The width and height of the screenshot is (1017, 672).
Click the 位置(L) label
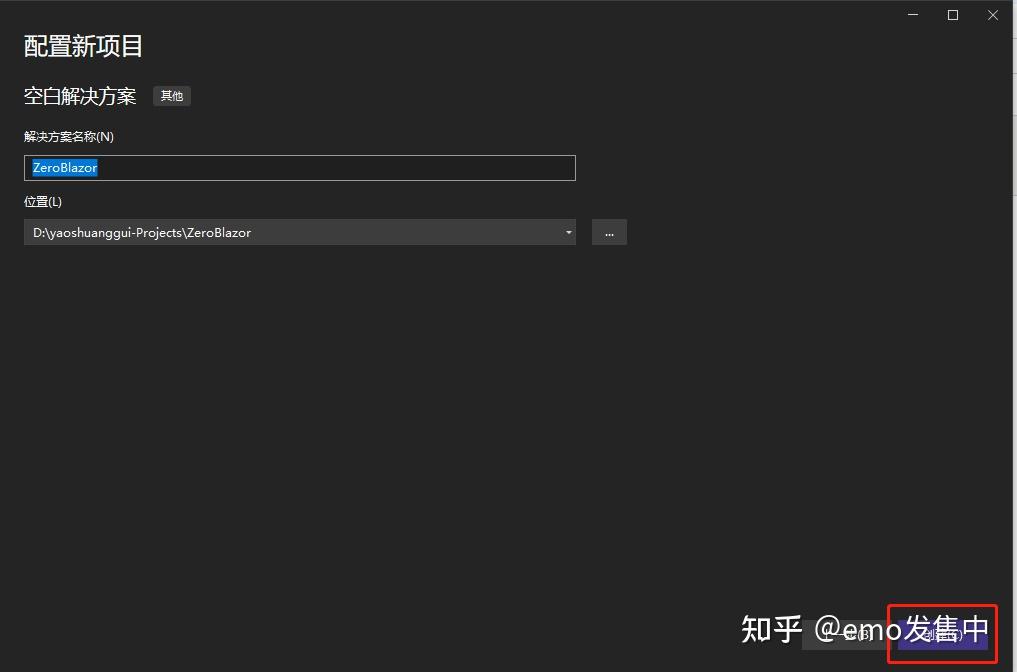point(43,202)
